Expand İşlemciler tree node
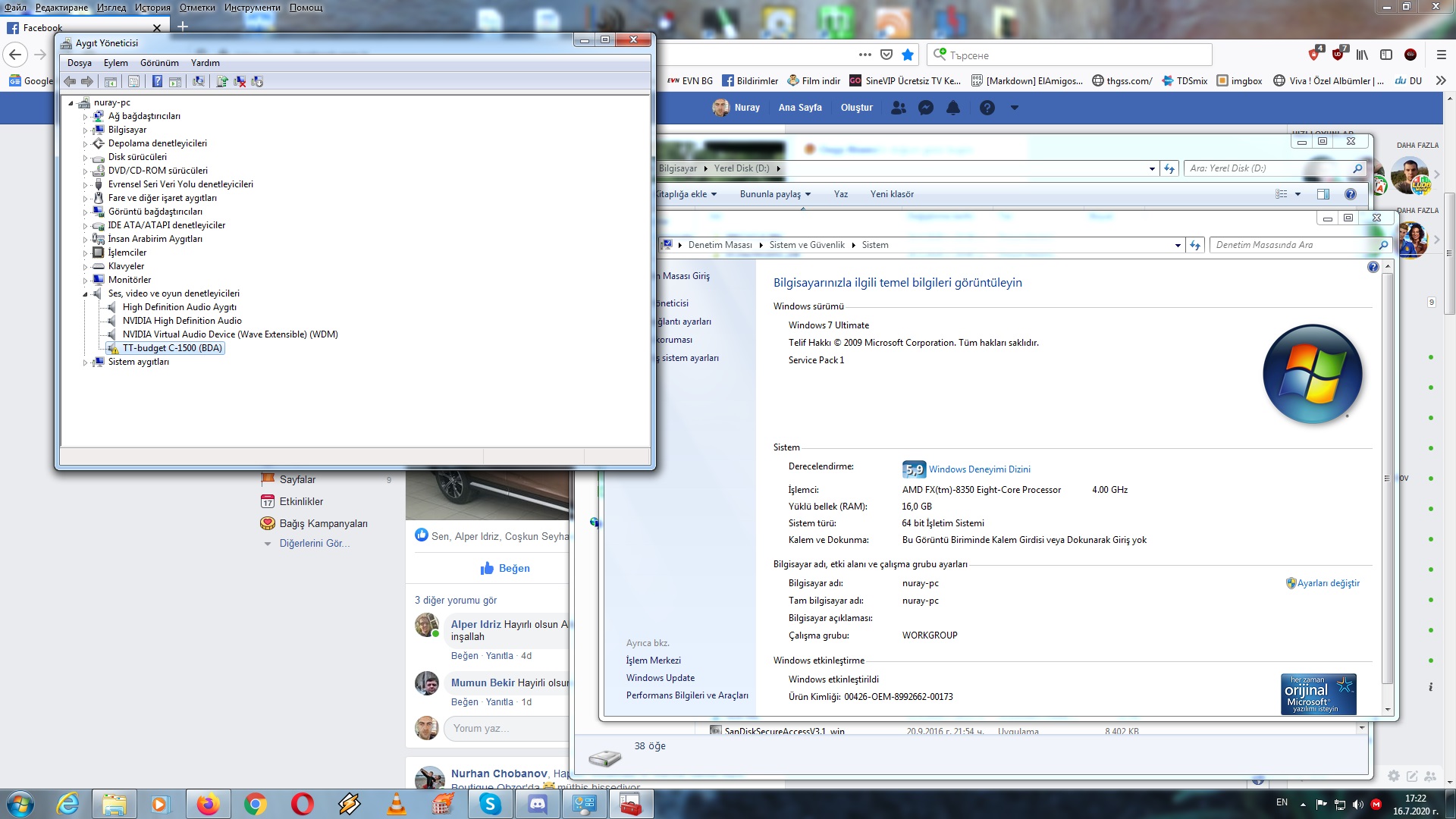The height and width of the screenshot is (819, 1456). point(86,253)
